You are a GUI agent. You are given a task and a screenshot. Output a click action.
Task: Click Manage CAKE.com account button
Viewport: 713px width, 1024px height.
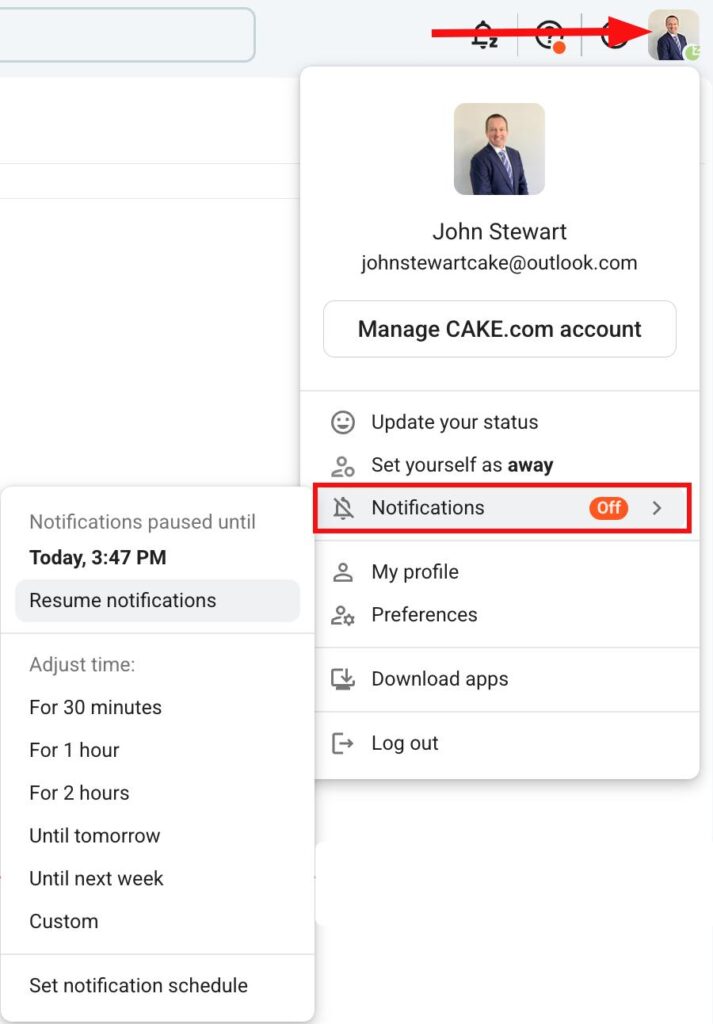[x=499, y=329]
